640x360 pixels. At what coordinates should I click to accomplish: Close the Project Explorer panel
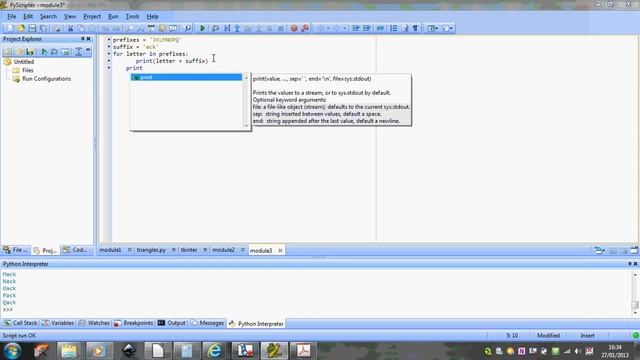(89, 39)
